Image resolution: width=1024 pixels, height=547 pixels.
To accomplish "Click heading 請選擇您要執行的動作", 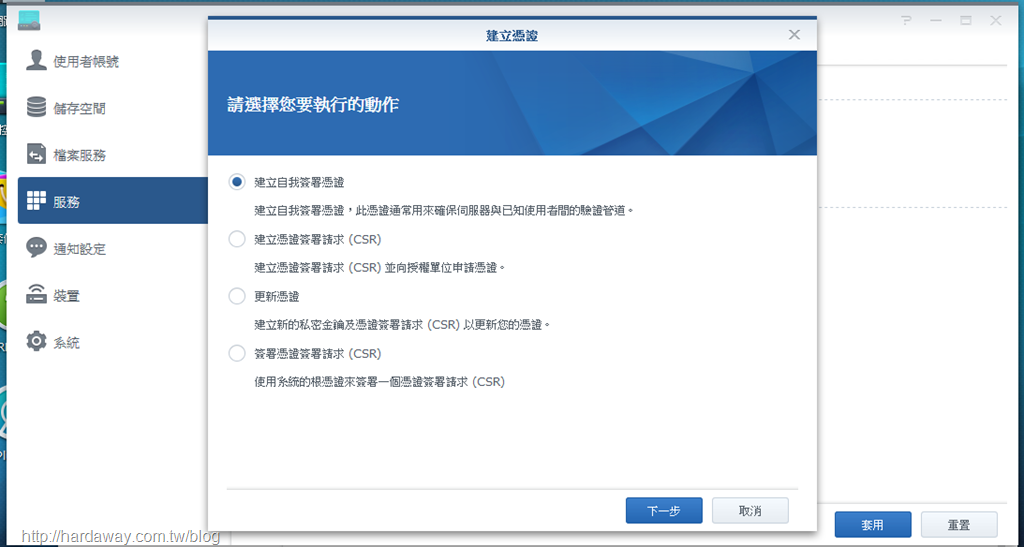I will click(x=313, y=104).
